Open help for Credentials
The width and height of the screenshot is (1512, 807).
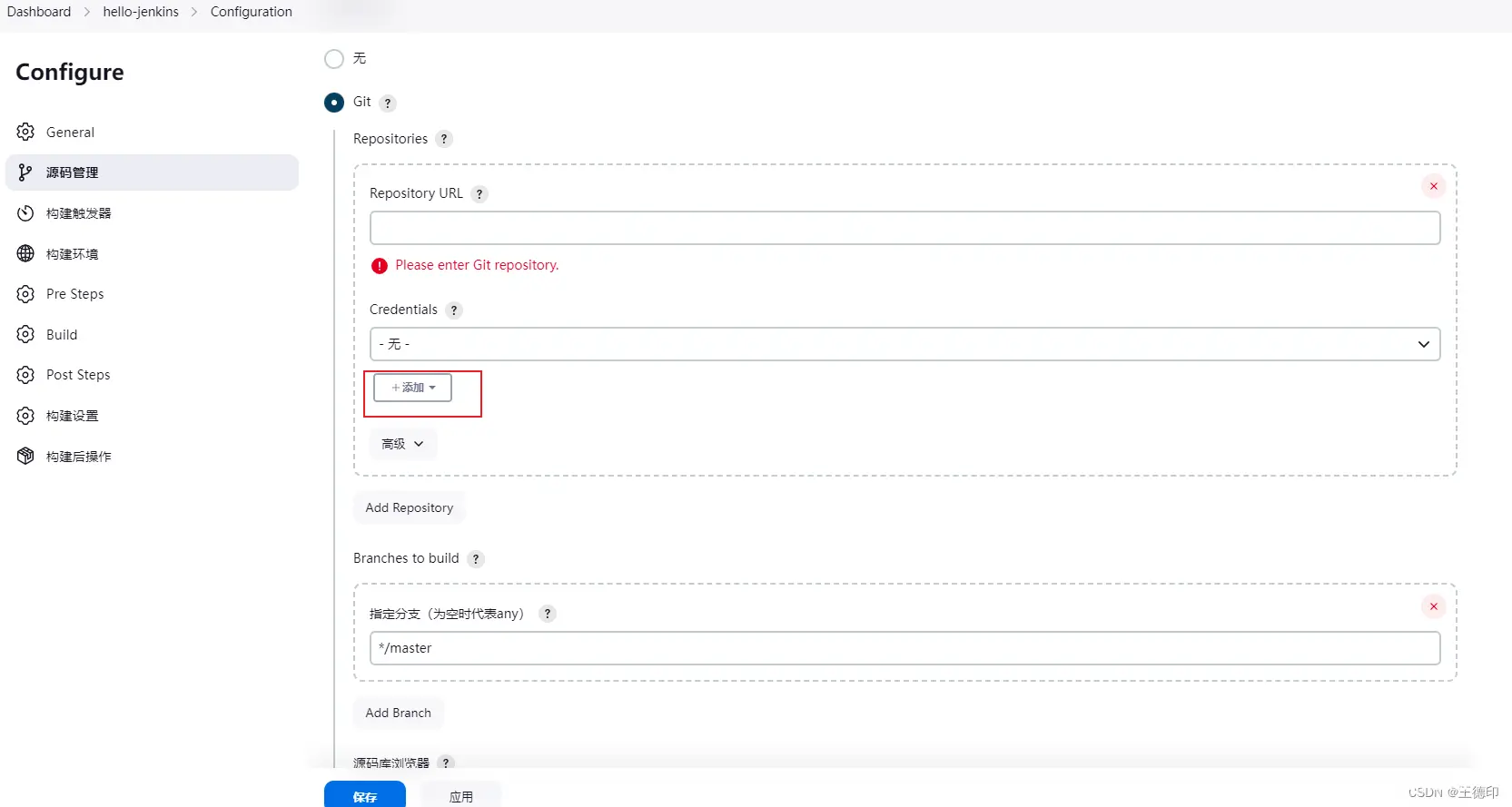pyautogui.click(x=454, y=310)
